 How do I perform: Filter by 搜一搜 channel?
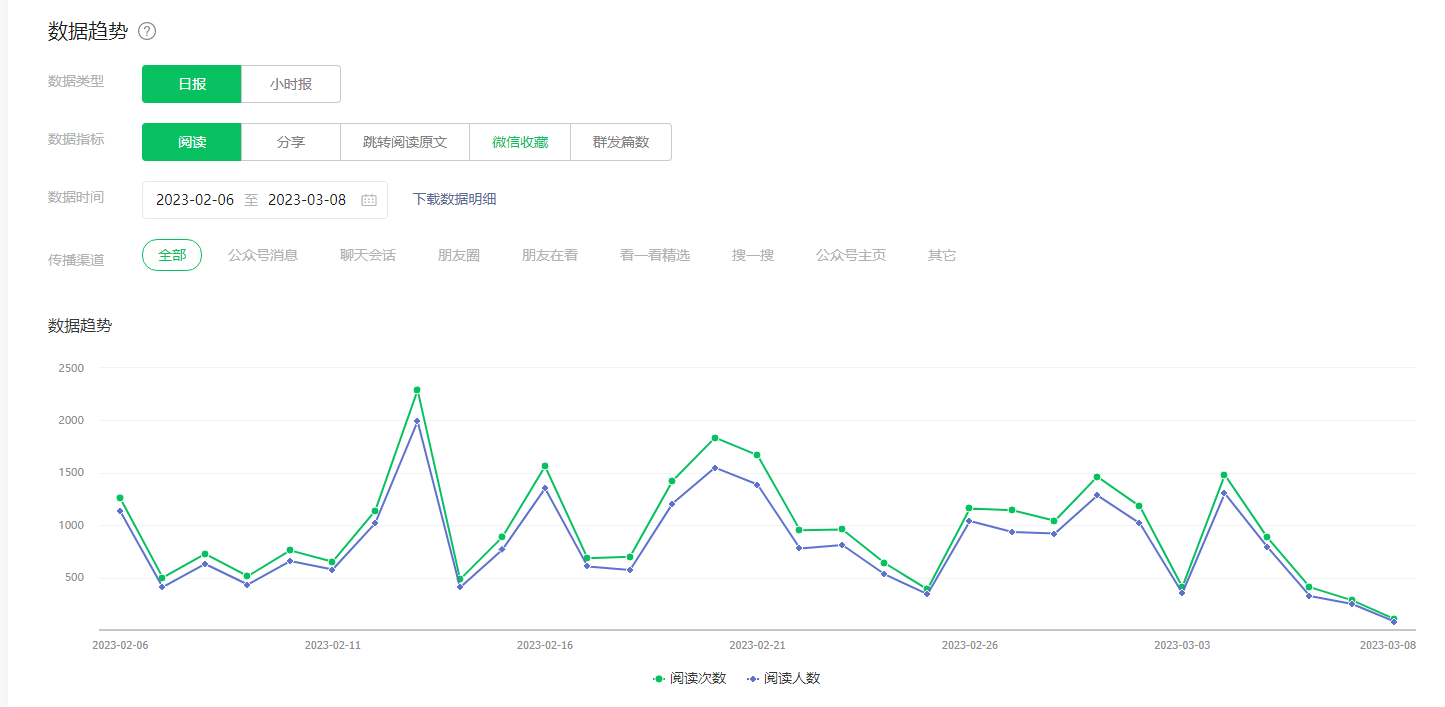coord(753,255)
